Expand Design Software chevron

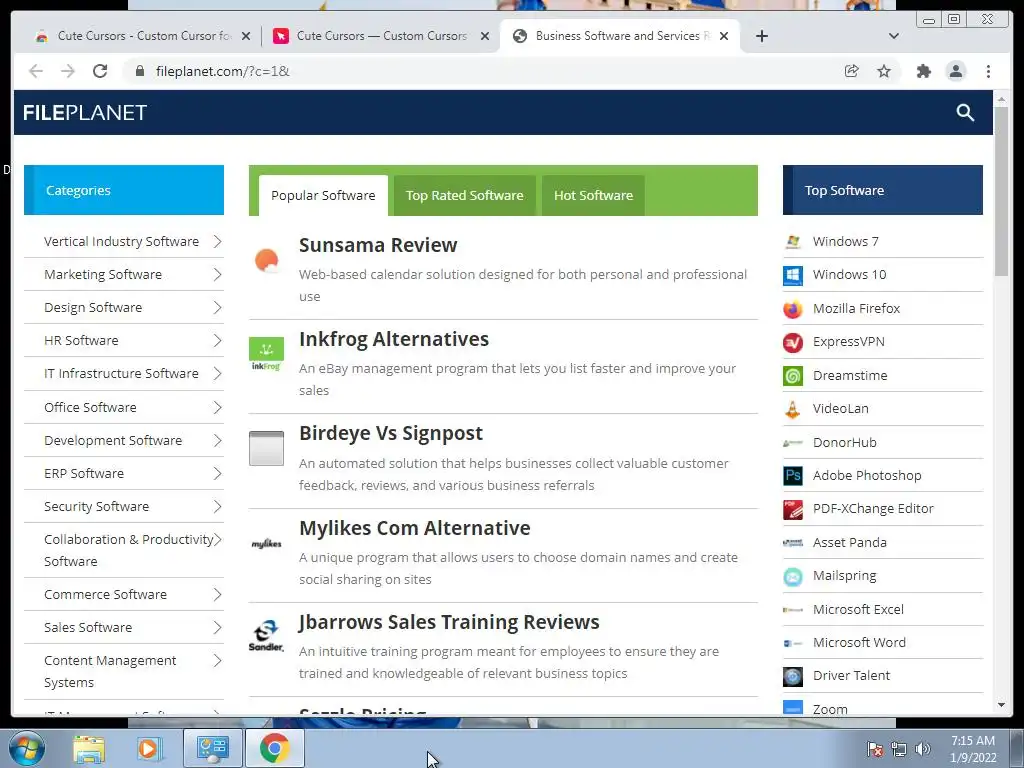217,308
